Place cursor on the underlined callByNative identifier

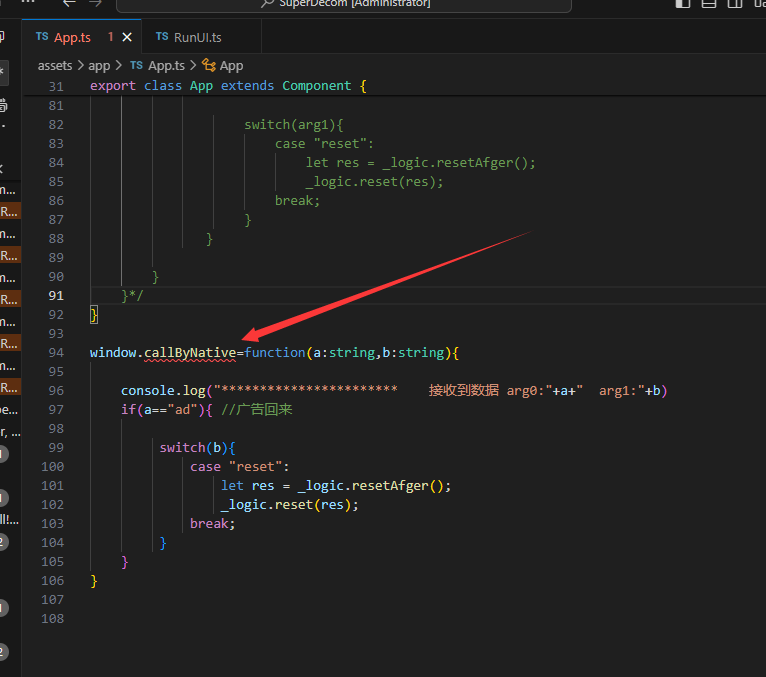click(190, 353)
